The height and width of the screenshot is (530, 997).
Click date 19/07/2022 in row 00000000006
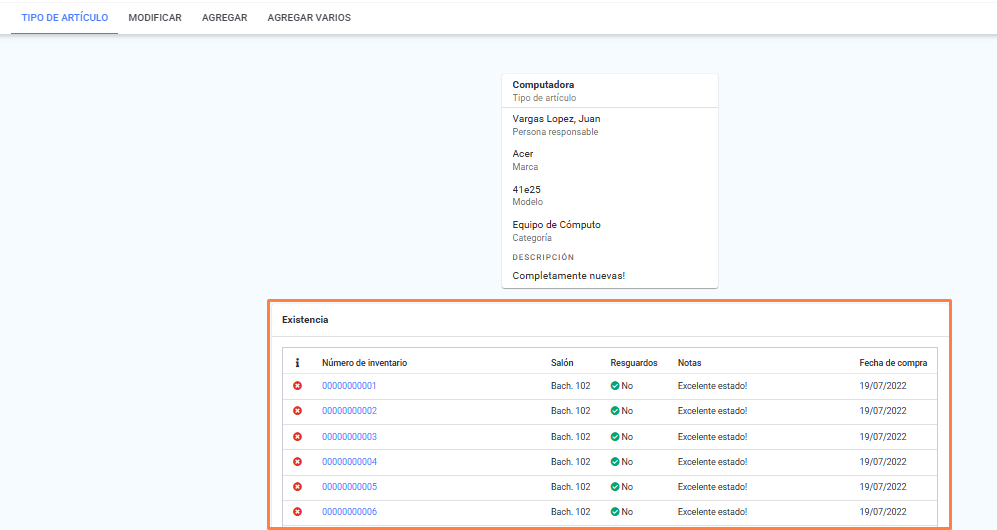(x=883, y=512)
